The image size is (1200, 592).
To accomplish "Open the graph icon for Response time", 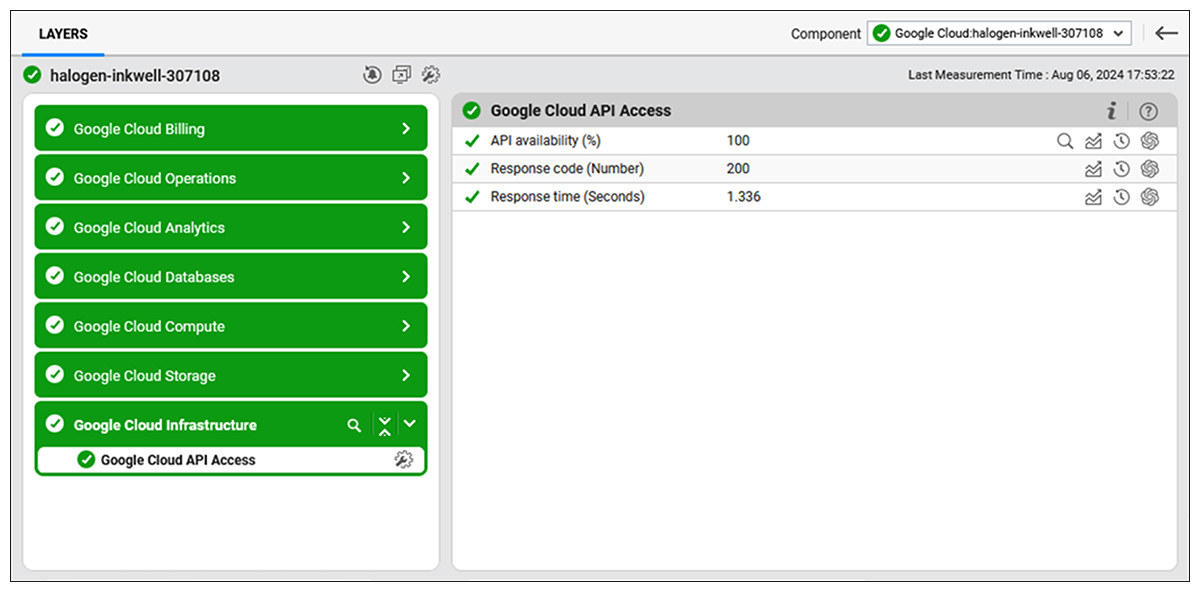I will (1093, 197).
